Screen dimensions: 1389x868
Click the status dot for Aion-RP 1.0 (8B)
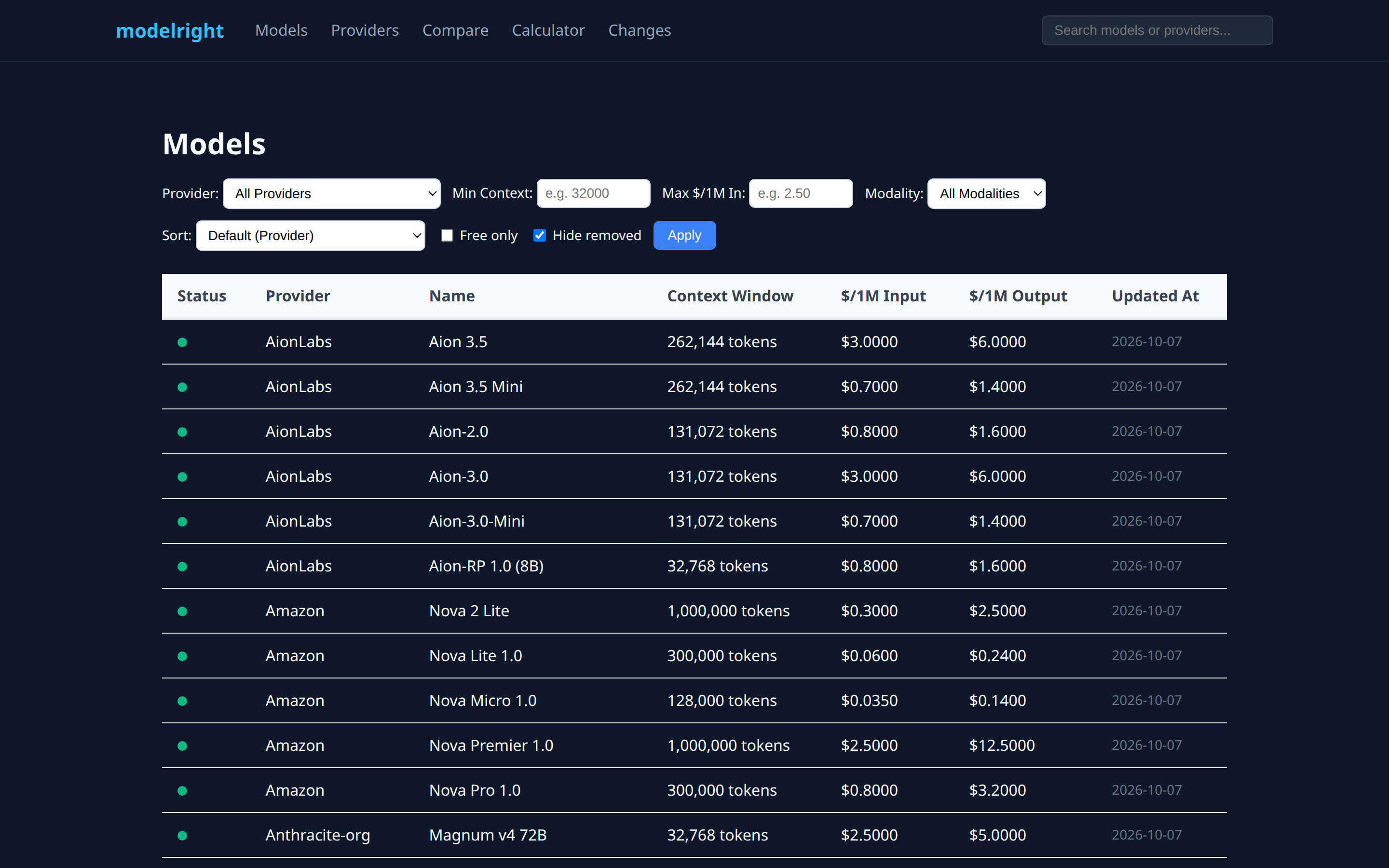click(x=182, y=567)
